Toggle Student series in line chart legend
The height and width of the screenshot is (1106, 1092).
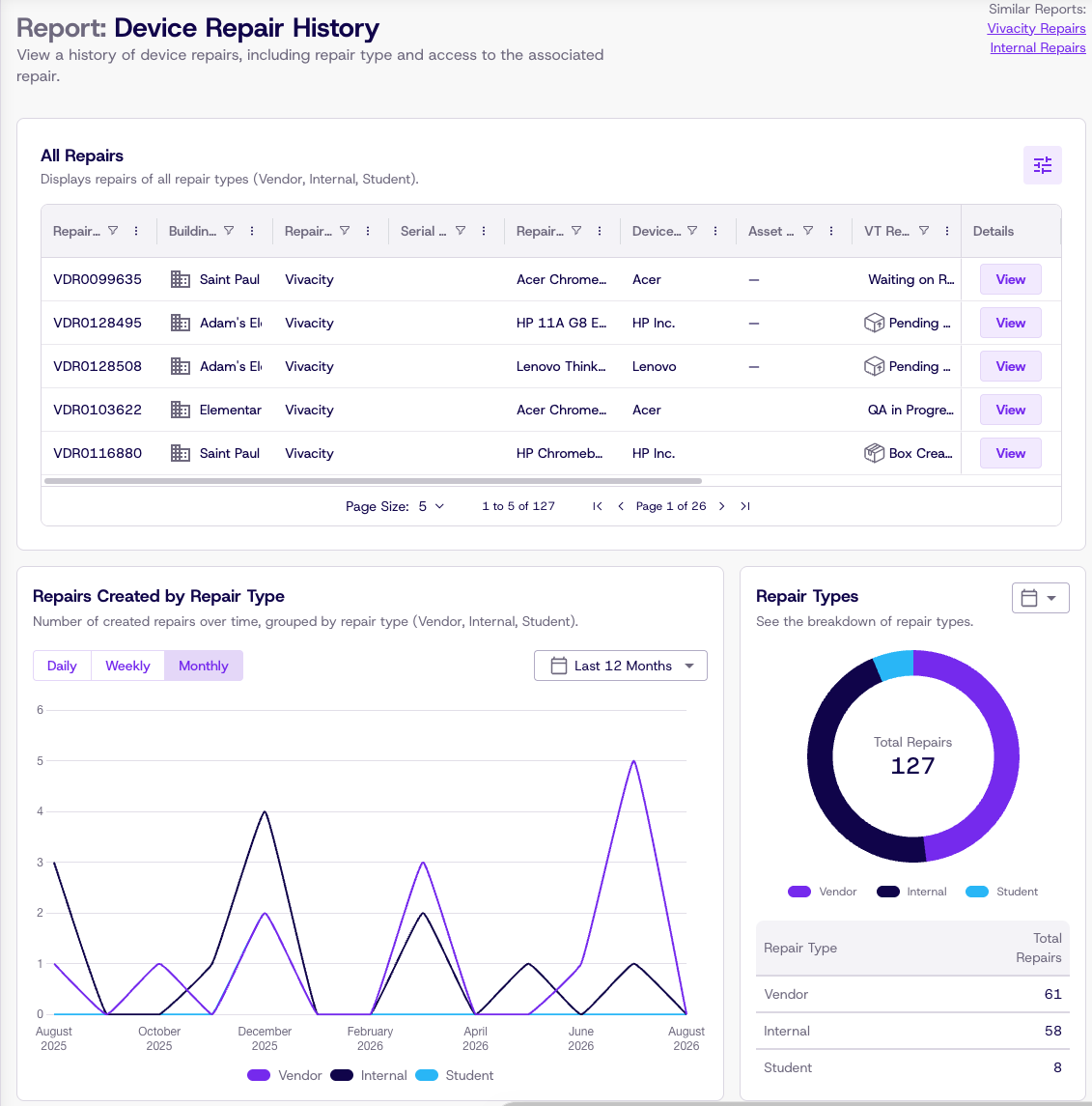point(455,1075)
